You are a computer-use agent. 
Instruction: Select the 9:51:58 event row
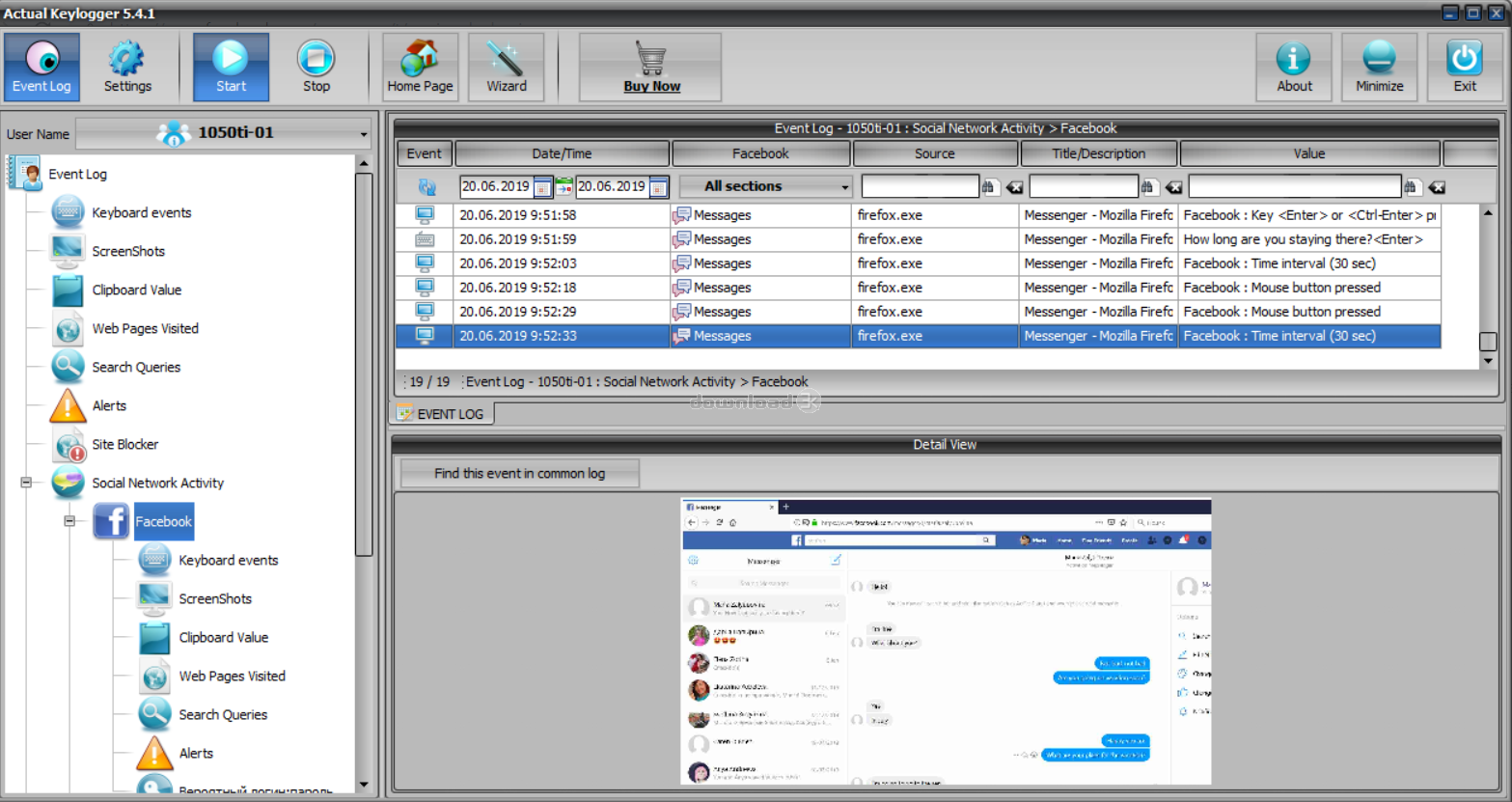coord(918,215)
